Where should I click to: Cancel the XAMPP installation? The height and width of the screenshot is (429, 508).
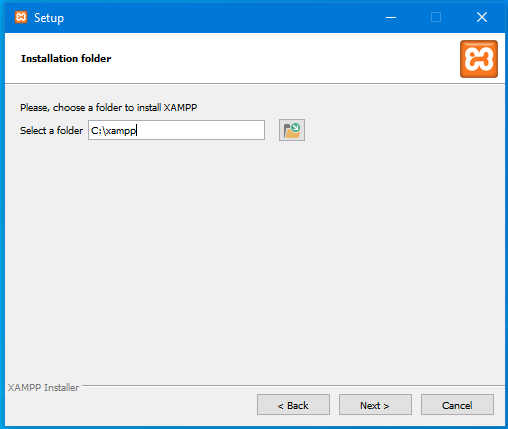pyautogui.click(x=457, y=405)
